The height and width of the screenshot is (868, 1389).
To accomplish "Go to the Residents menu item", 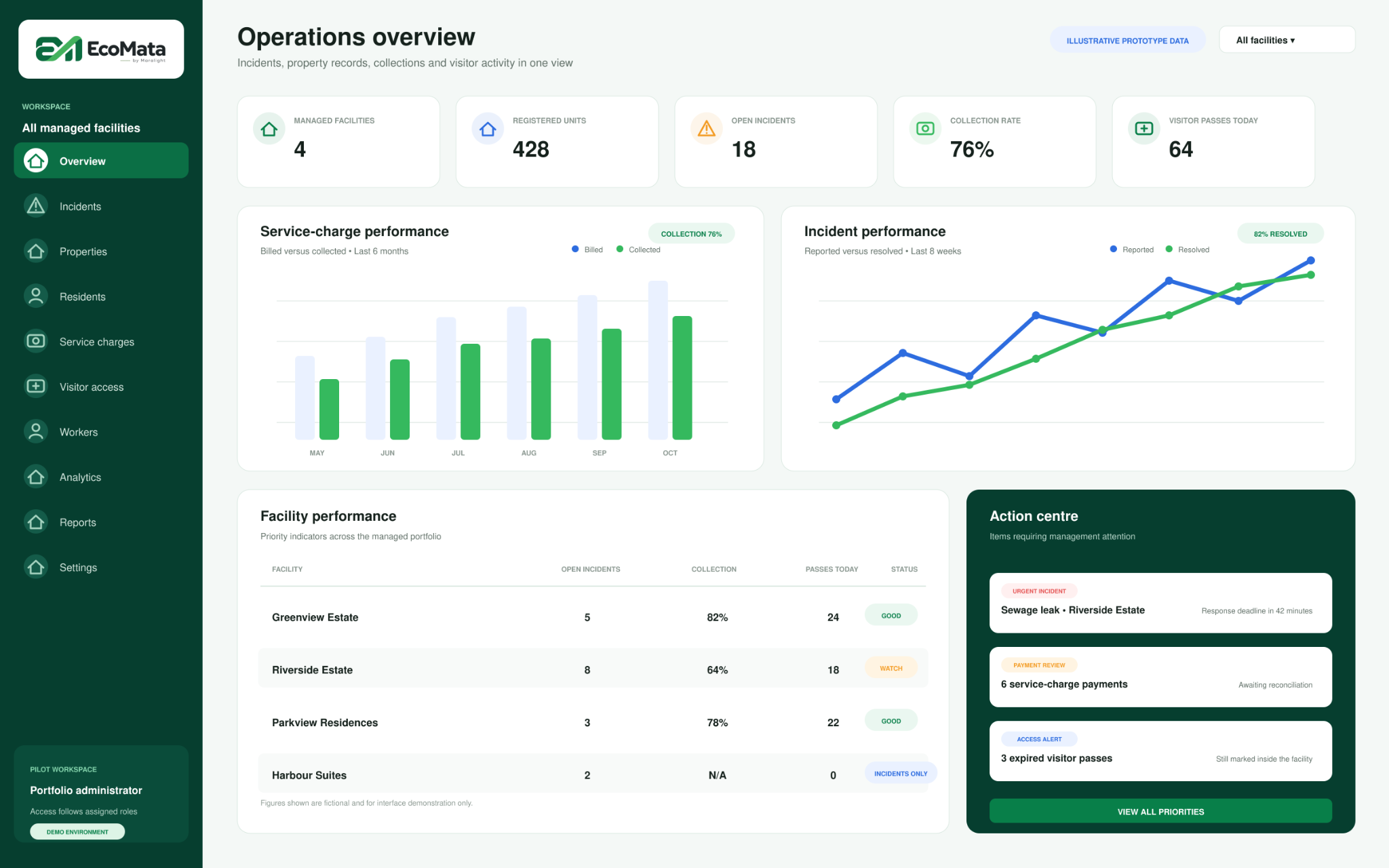I will tap(101, 296).
